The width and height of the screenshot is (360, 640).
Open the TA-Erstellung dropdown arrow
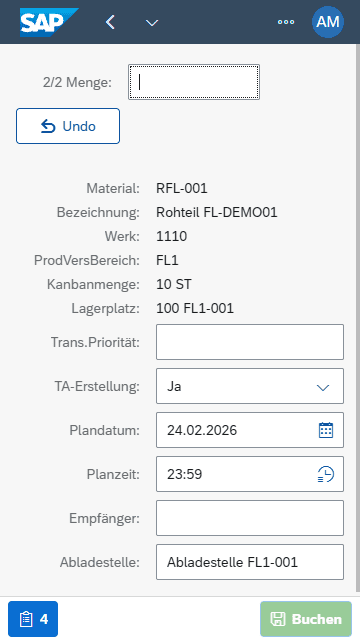(x=323, y=387)
